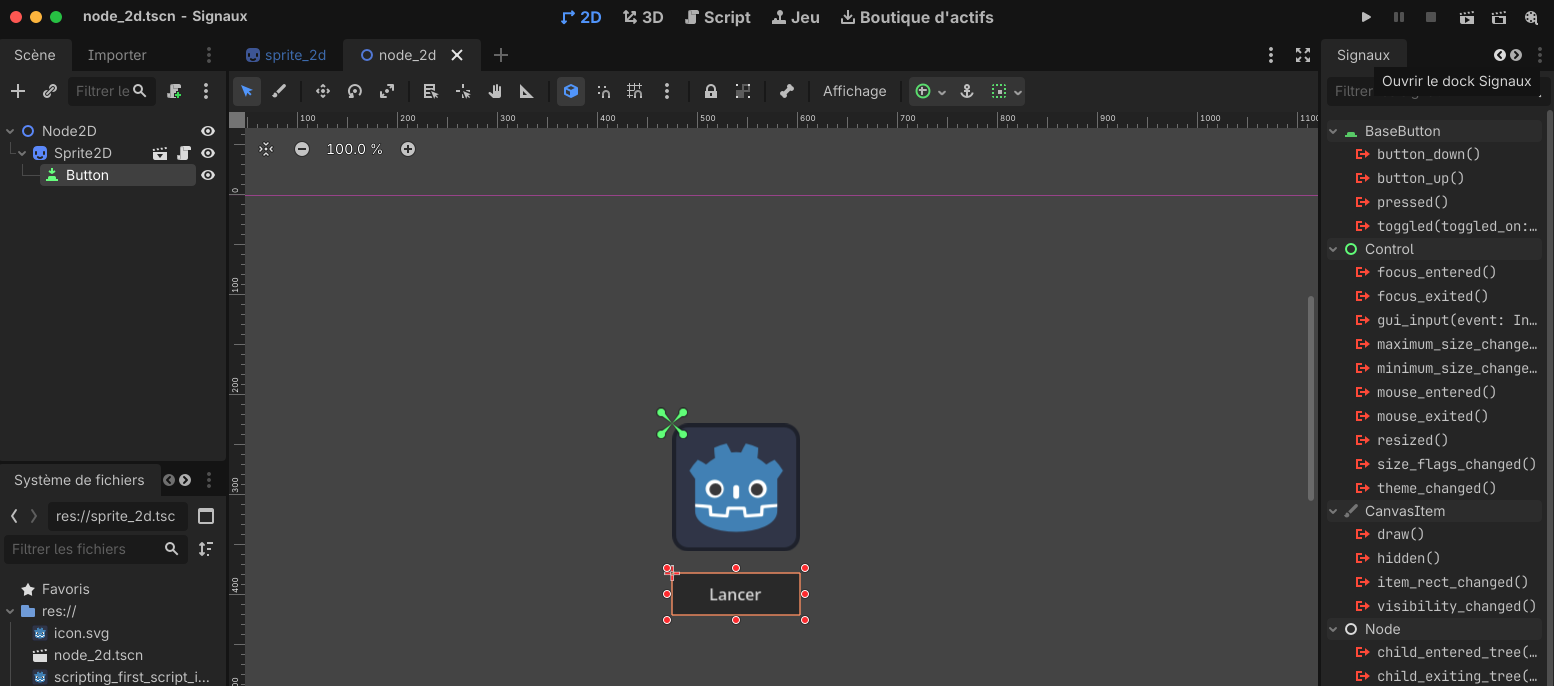
Task: Collapse the Sprite2D tree node
Action: pyautogui.click(x=23, y=153)
